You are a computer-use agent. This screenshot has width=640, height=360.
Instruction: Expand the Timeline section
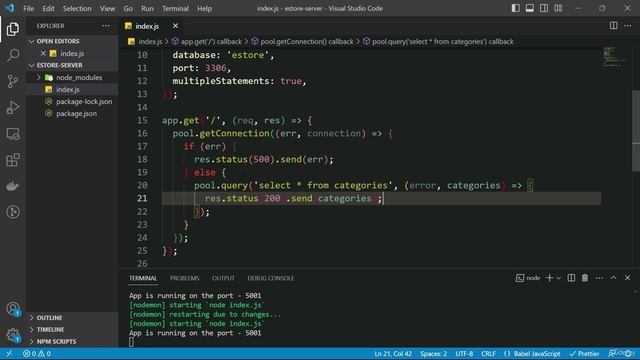click(x=50, y=329)
